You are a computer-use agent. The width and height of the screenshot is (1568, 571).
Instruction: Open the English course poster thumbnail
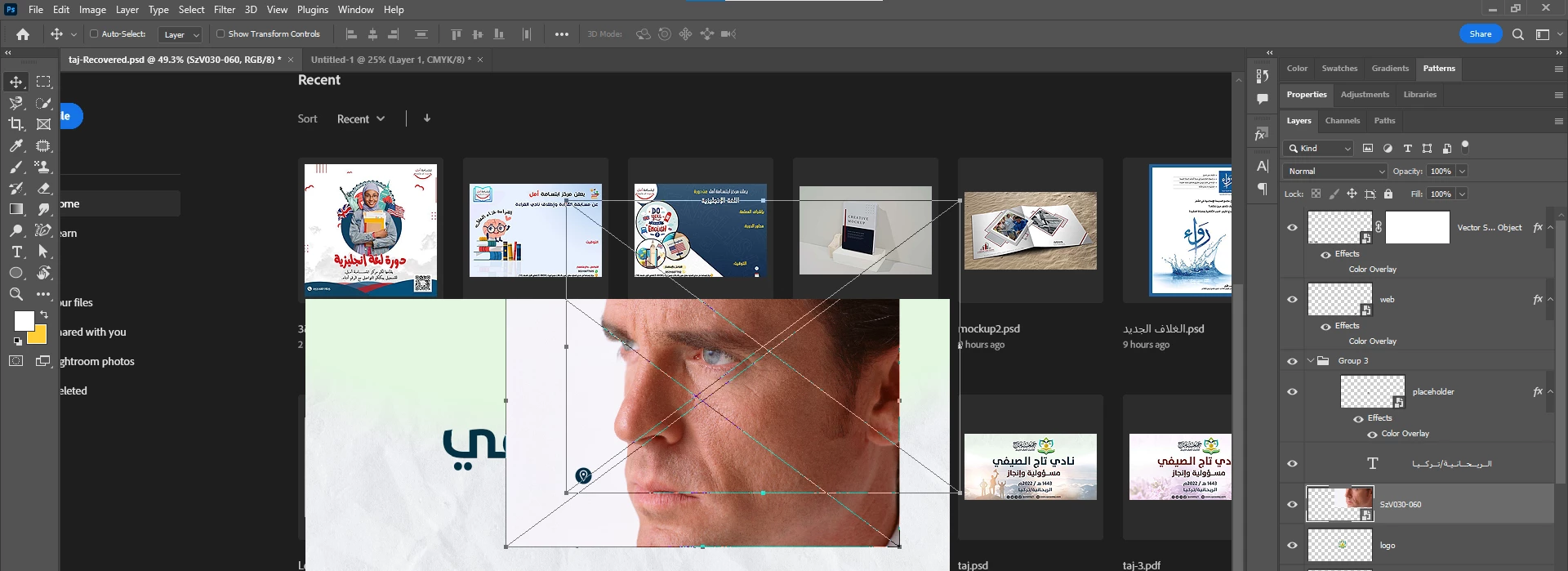coord(371,230)
